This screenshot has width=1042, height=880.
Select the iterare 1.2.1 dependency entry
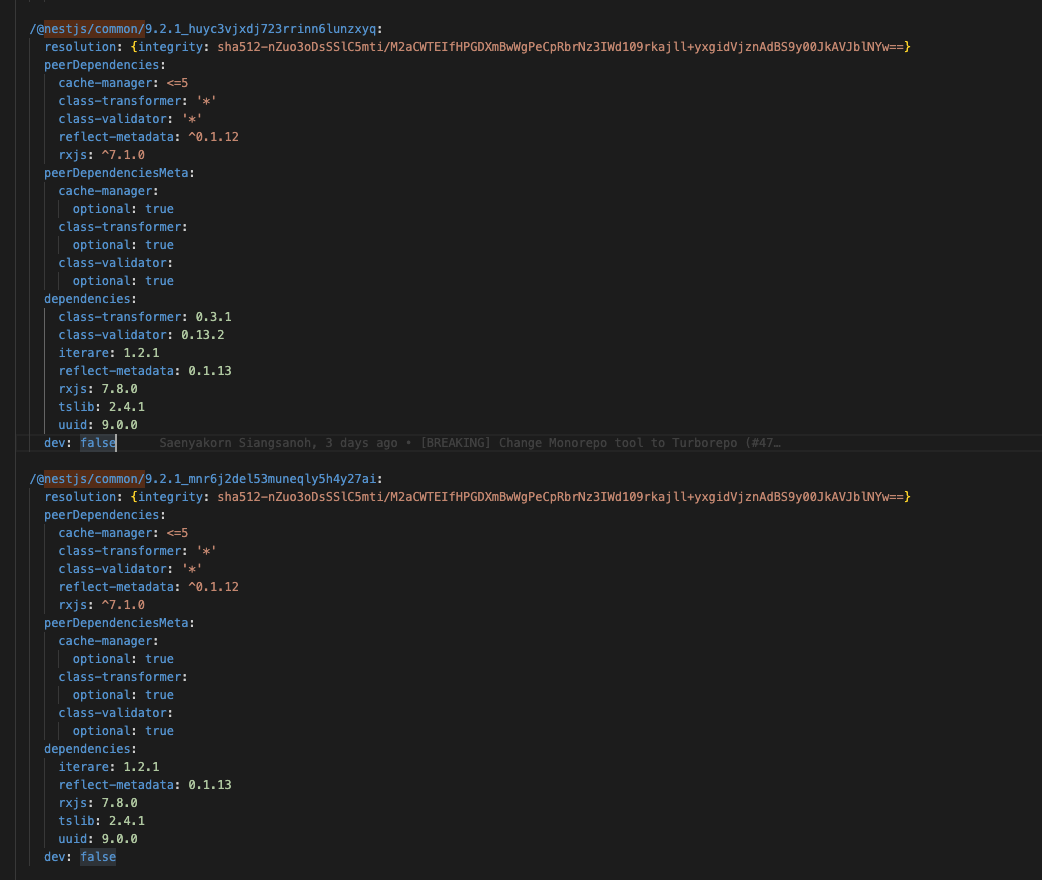(108, 352)
